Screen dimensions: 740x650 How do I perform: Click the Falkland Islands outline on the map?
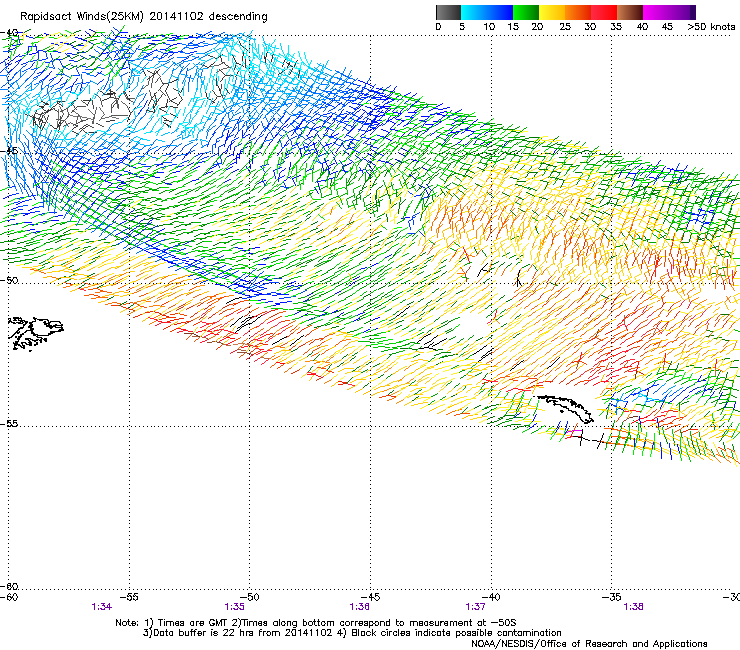pyautogui.click(x=36, y=334)
